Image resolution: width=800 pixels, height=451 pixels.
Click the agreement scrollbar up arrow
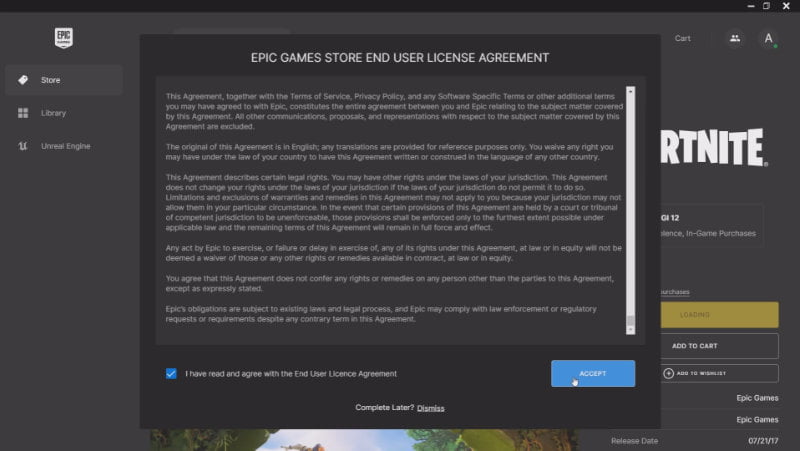coord(631,91)
